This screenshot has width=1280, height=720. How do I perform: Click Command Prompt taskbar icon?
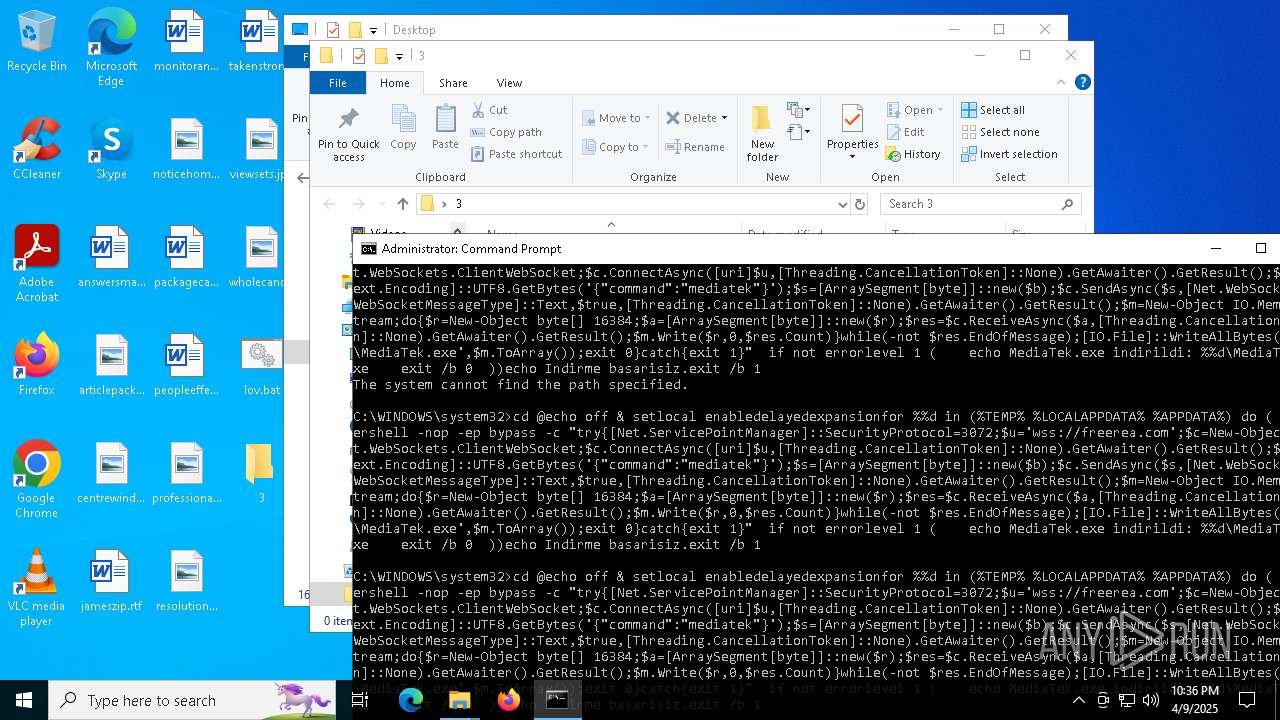[x=557, y=700]
